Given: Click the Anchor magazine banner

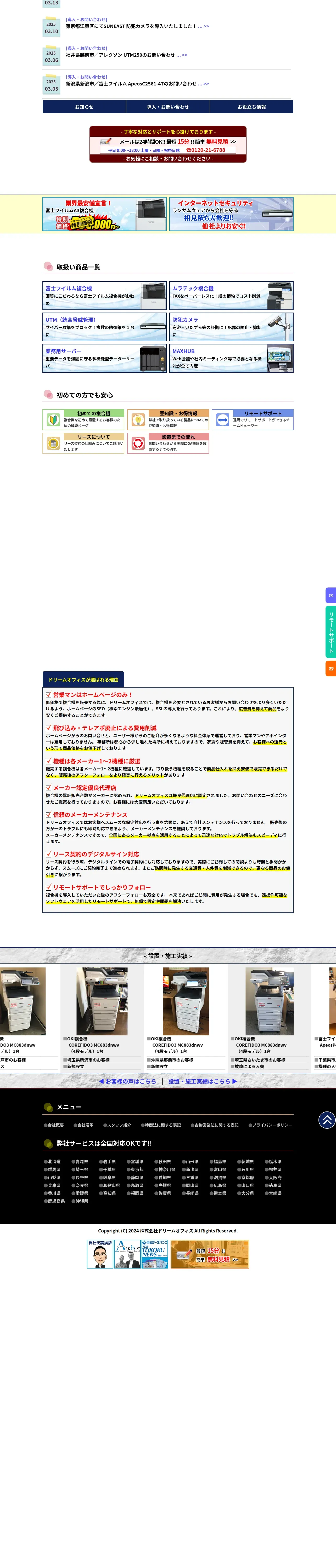Looking at the screenshot, I should (x=127, y=1254).
